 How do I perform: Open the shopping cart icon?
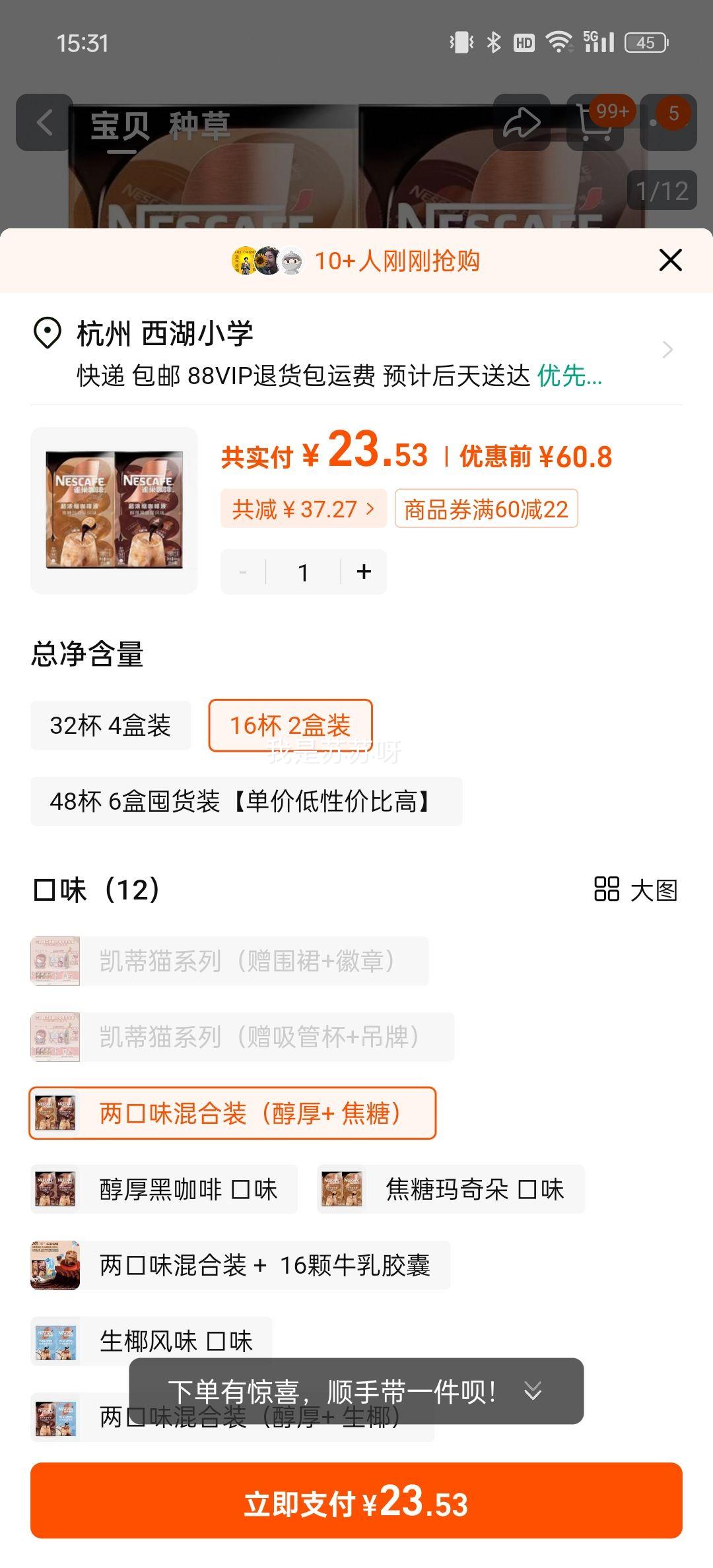(x=595, y=122)
